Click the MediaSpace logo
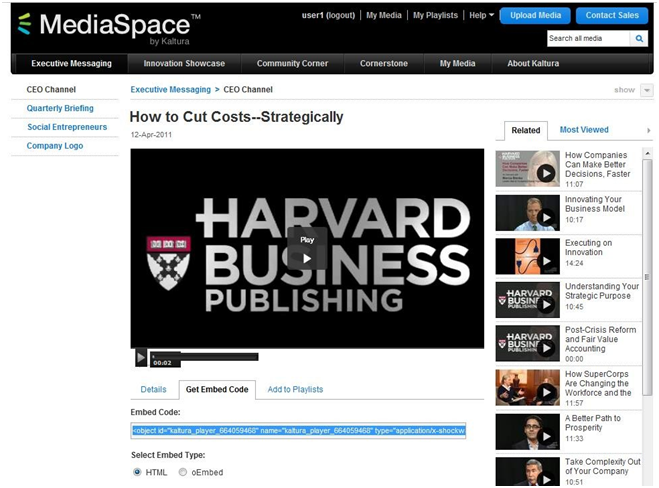 109,26
